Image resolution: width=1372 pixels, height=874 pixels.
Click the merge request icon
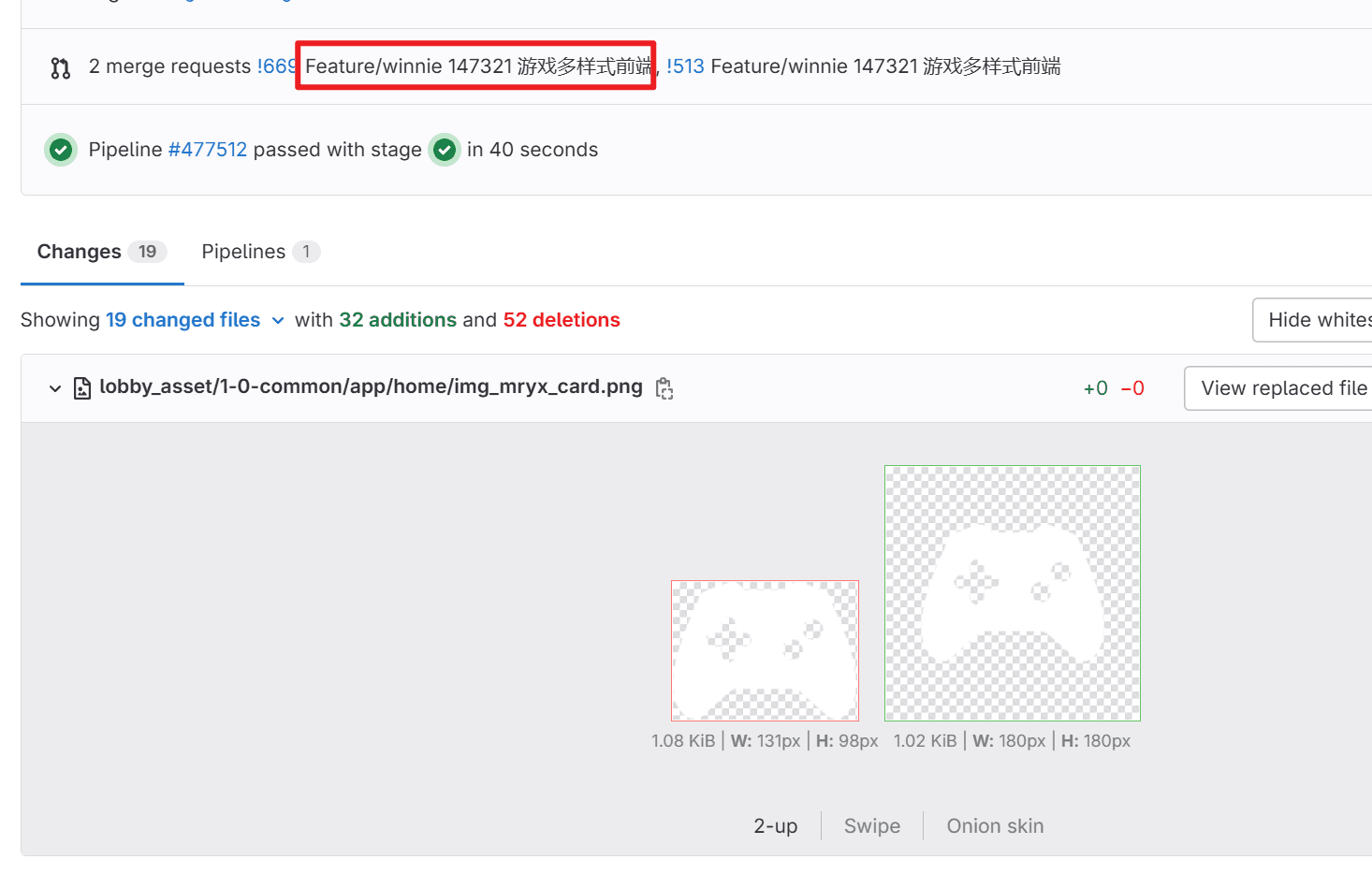(x=61, y=68)
